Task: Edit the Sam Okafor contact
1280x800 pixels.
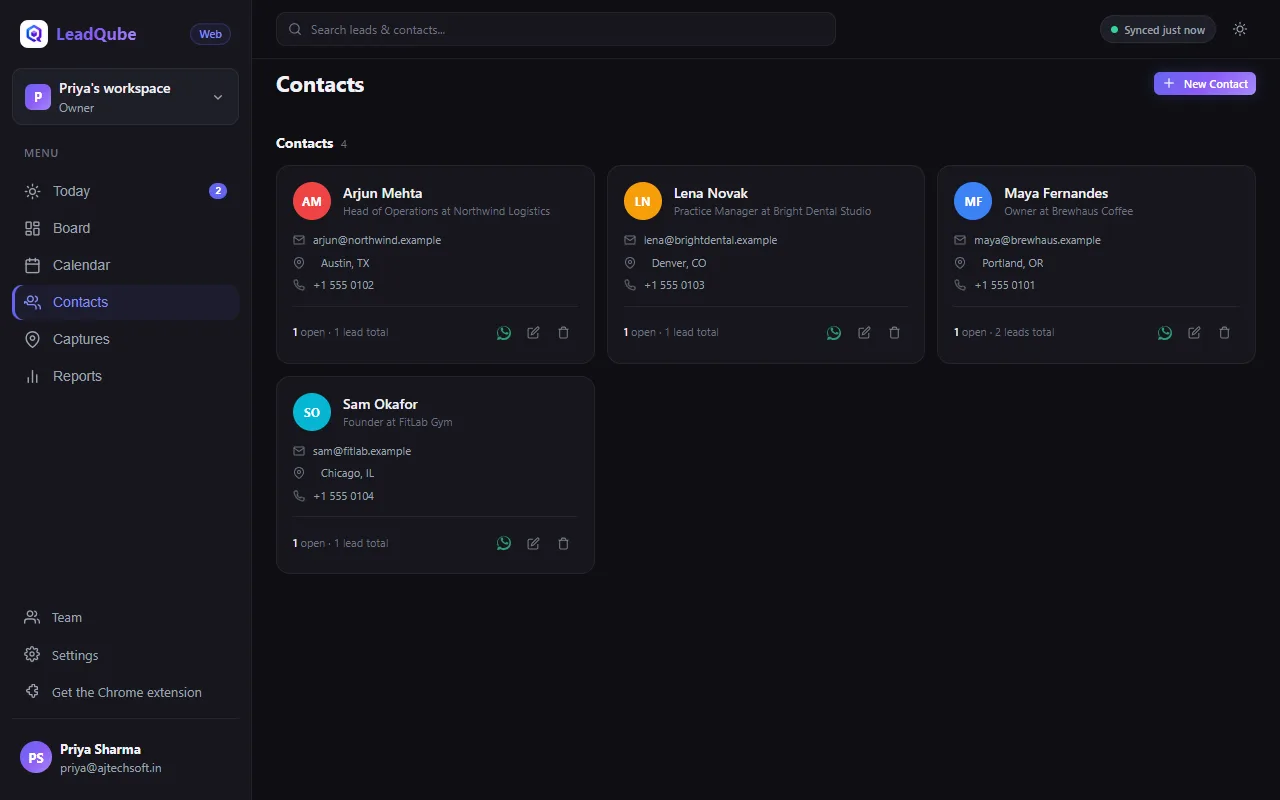Action: [x=534, y=543]
